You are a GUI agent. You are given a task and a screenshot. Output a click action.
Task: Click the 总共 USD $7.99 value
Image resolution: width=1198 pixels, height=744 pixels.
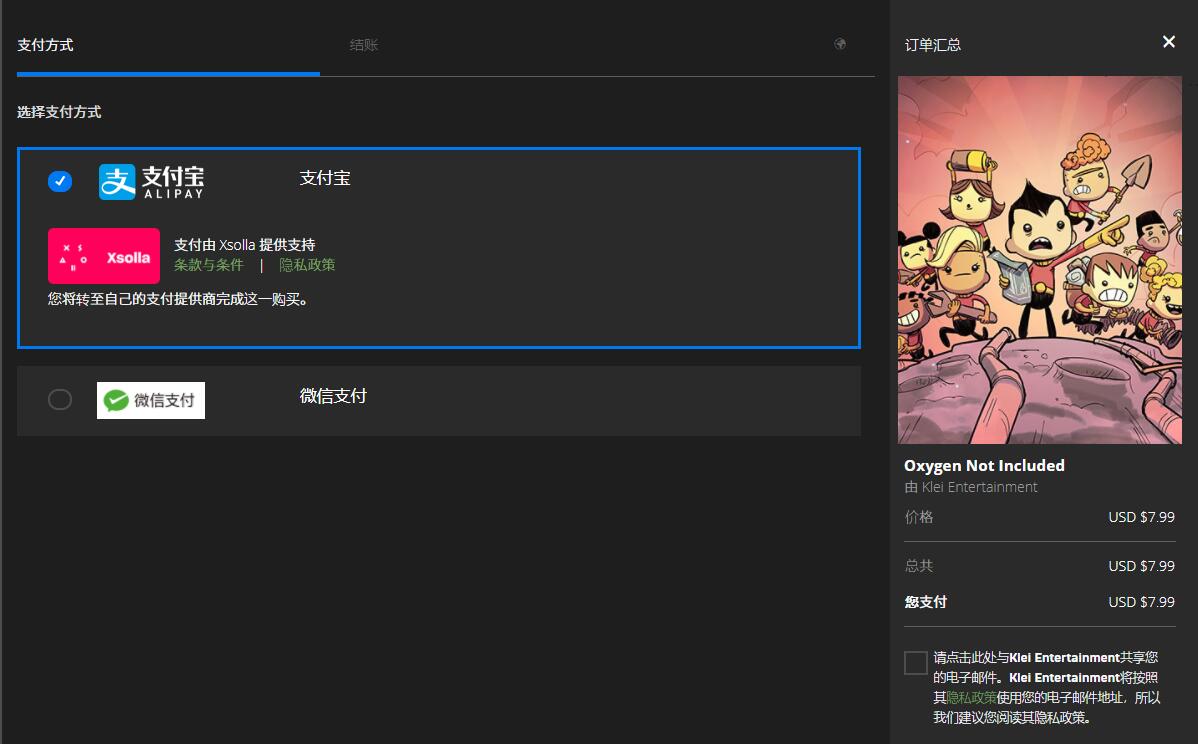coord(1141,566)
